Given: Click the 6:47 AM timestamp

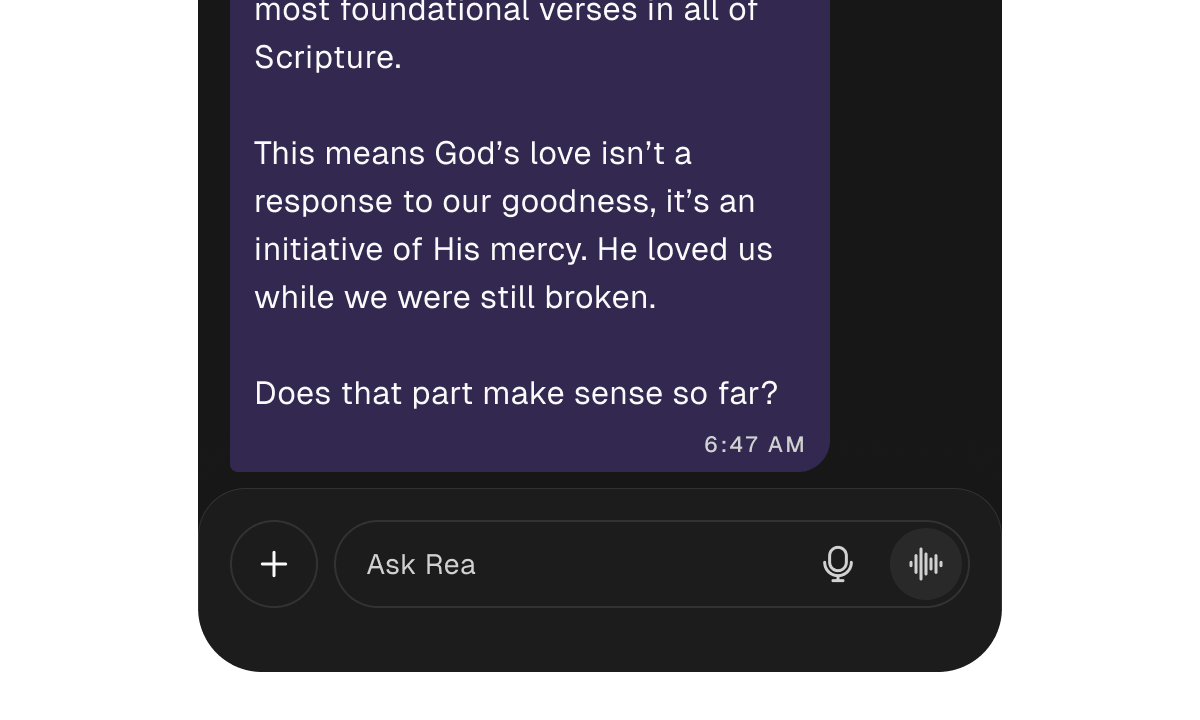Looking at the screenshot, I should (754, 444).
